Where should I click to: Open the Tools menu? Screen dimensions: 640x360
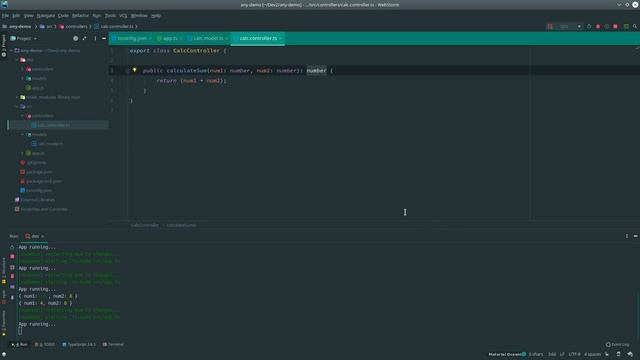(x=110, y=16)
